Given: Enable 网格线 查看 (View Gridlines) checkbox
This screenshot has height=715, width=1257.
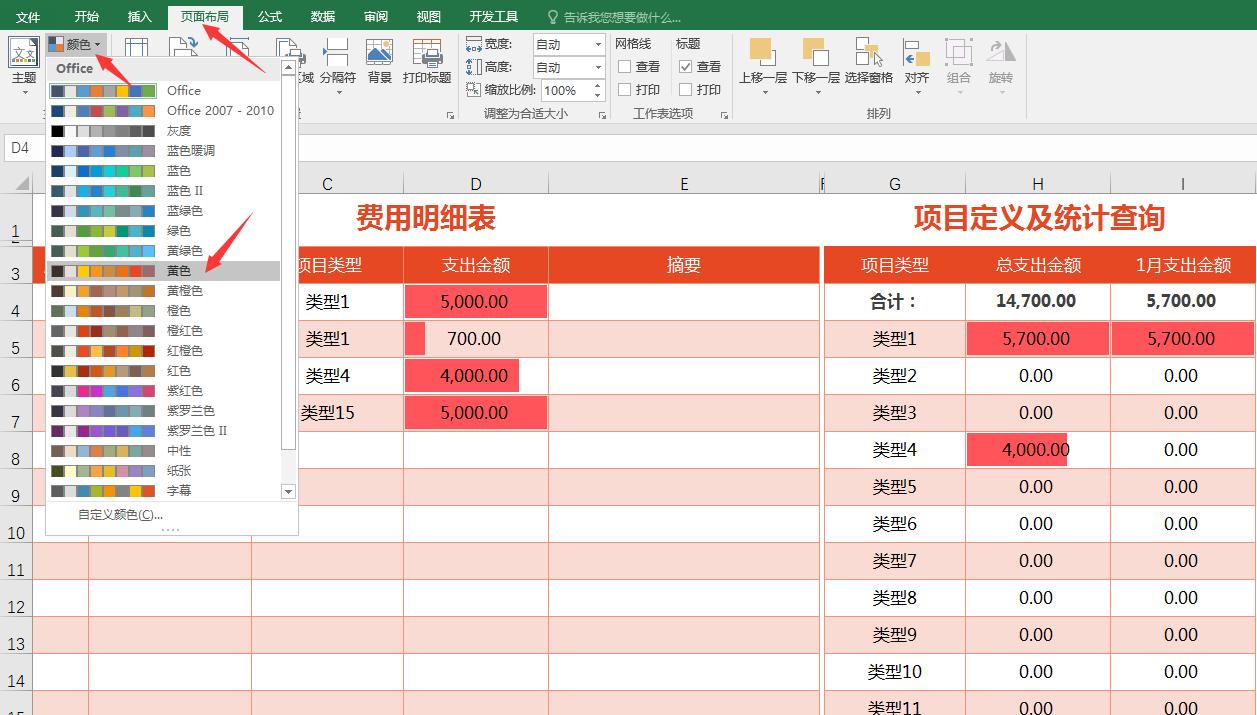Looking at the screenshot, I should tap(622, 66).
